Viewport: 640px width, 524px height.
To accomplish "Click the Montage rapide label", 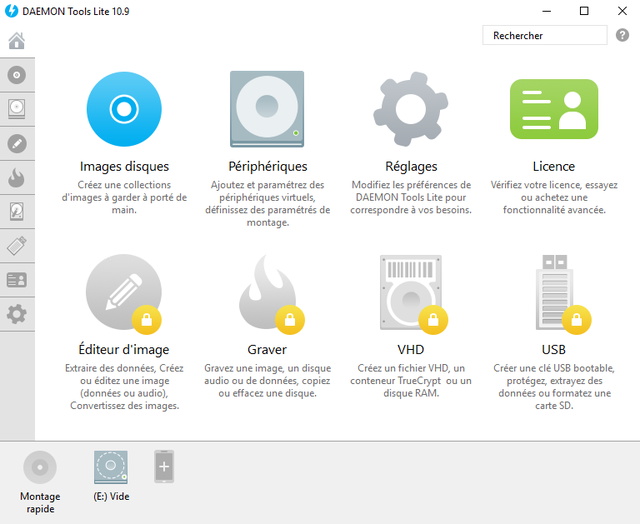I will point(40,503).
